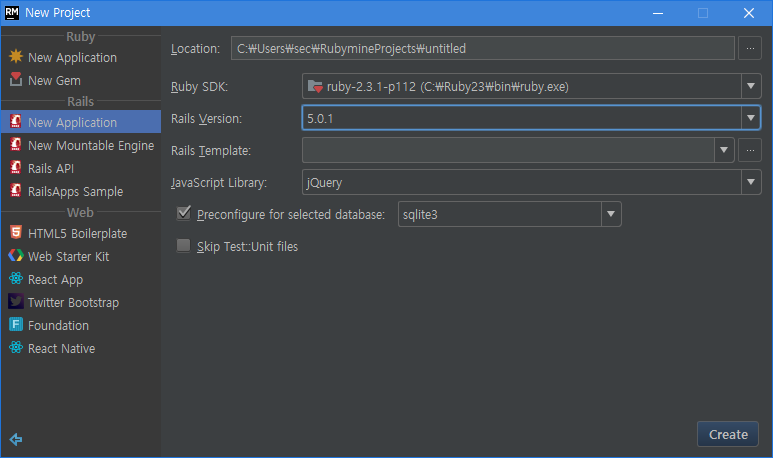Screen dimensions: 773x458
Task: Select Foundation project template
Action: [81, 325]
